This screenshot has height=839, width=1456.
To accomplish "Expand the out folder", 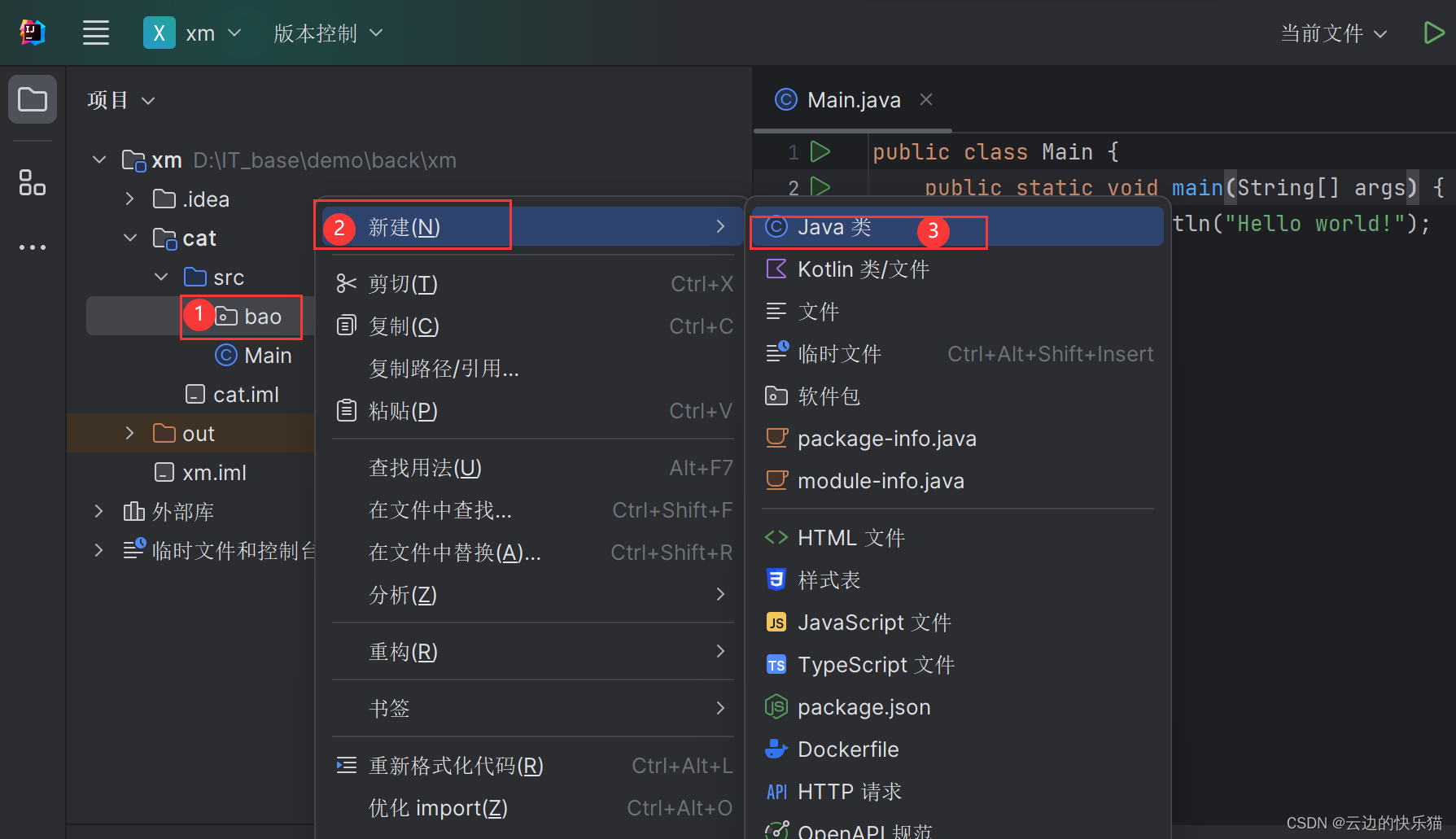I will click(130, 433).
